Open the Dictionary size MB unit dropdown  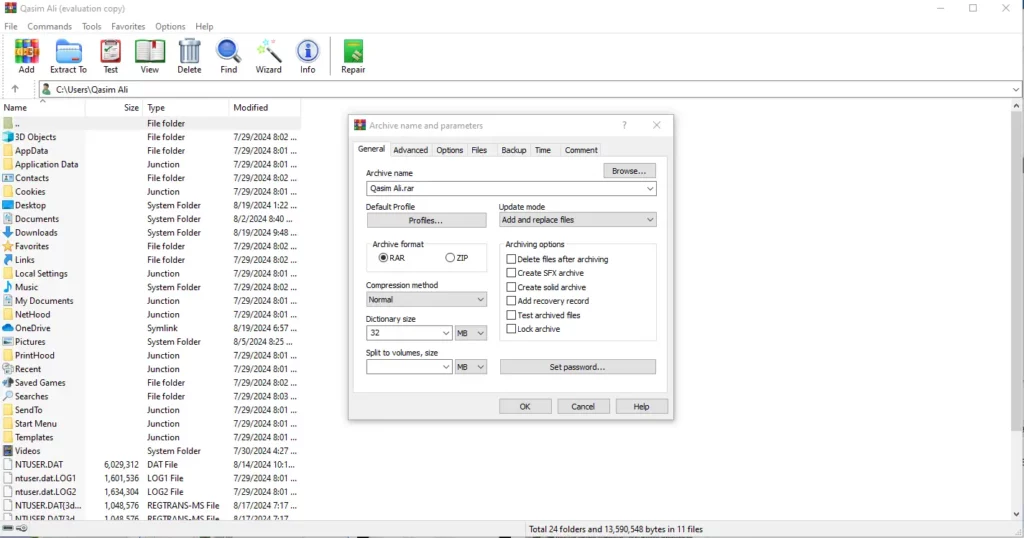click(x=470, y=333)
